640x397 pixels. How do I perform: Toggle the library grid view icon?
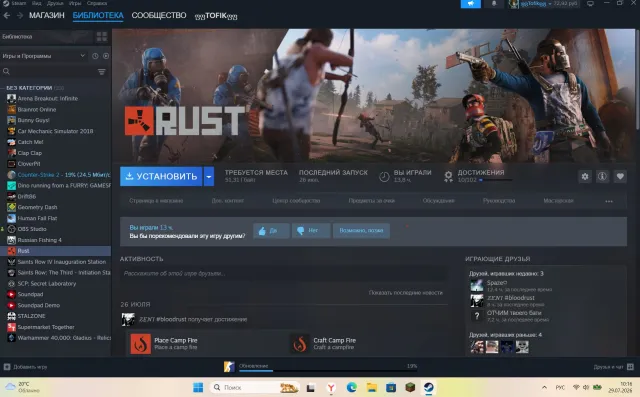(x=102, y=37)
